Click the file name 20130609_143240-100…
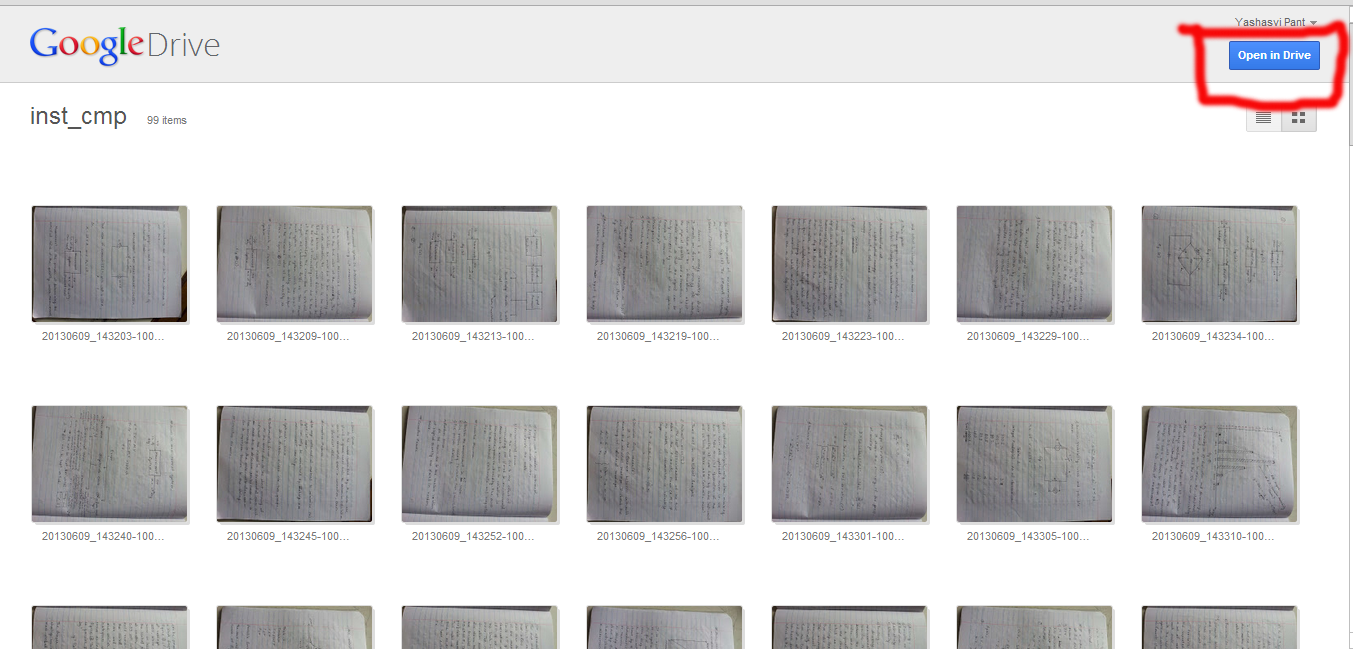The width and height of the screenshot is (1353, 649). point(103,537)
